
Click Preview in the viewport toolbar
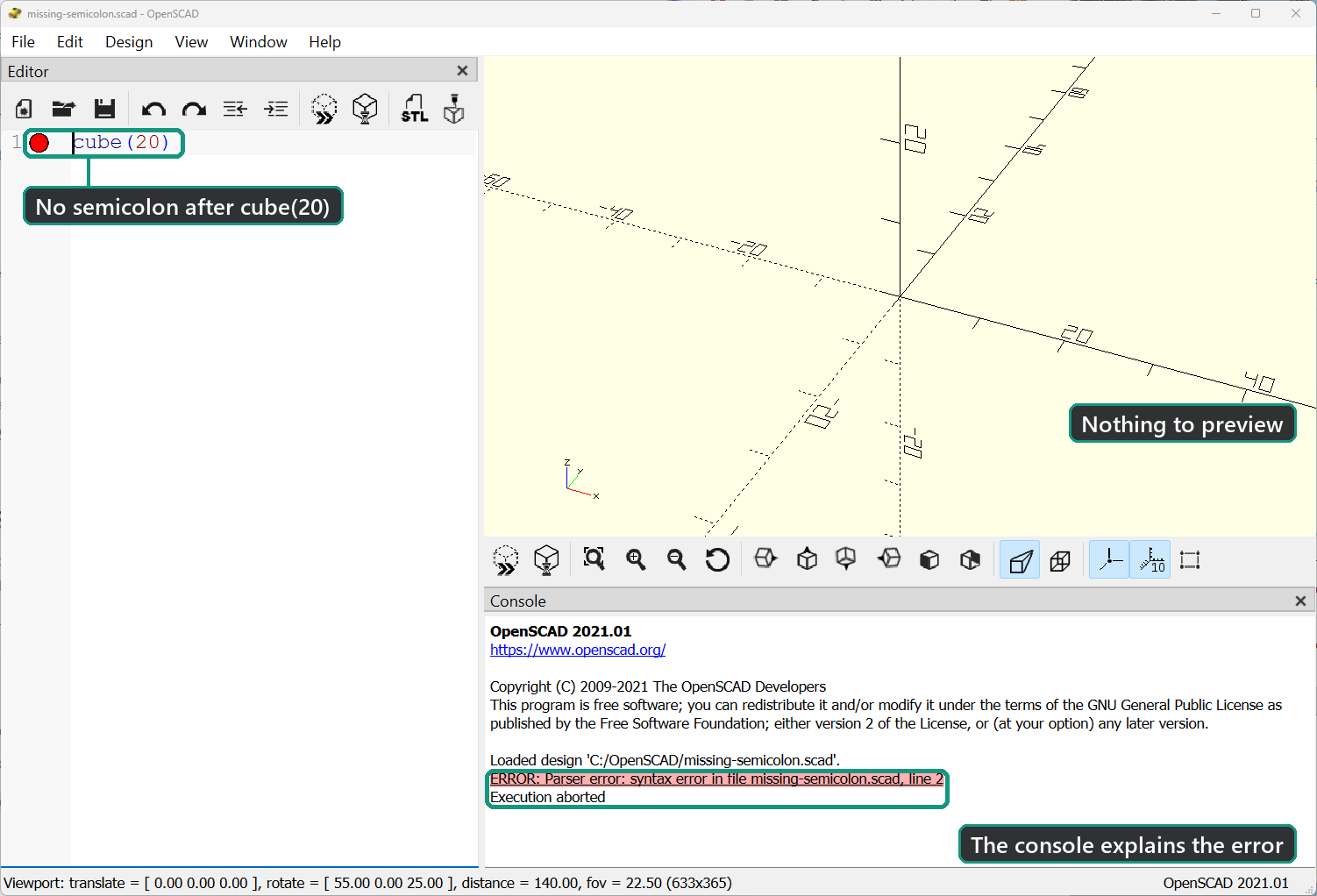click(x=506, y=560)
